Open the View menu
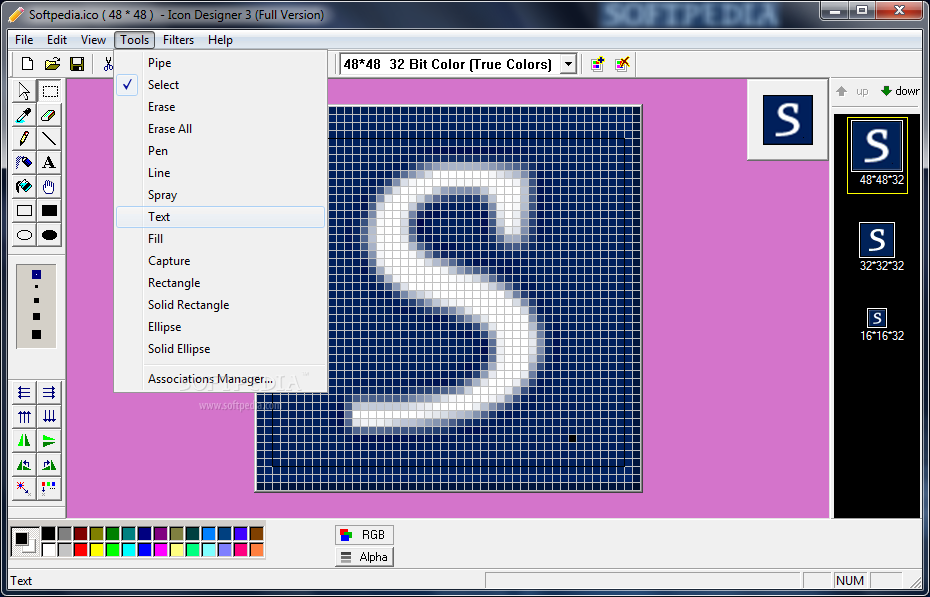930x597 pixels. 93,40
